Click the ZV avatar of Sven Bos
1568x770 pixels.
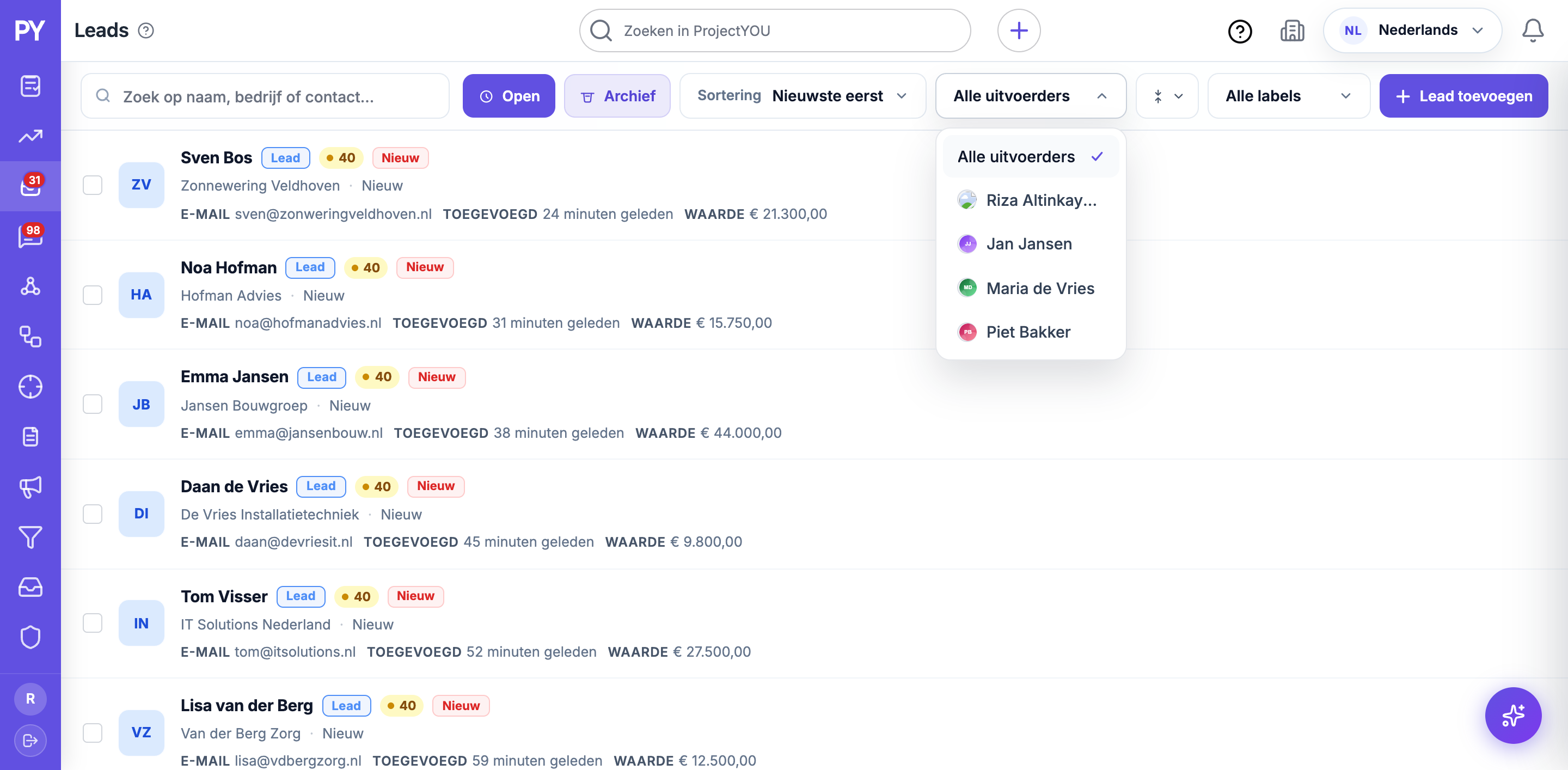[x=141, y=185]
